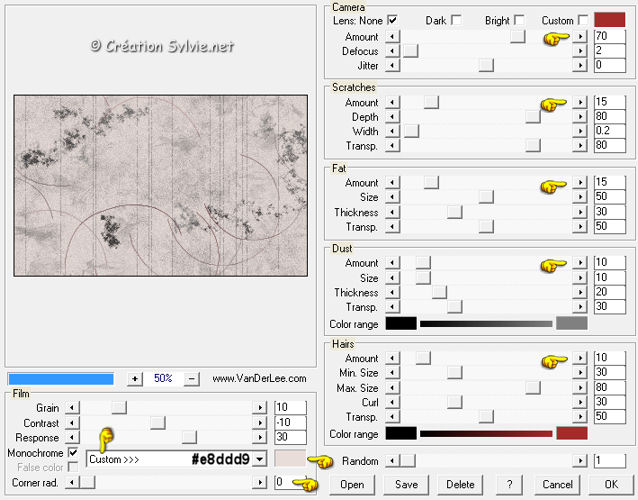Enable the Dark lens checkbox
This screenshot has height=500, width=638.
point(456,20)
